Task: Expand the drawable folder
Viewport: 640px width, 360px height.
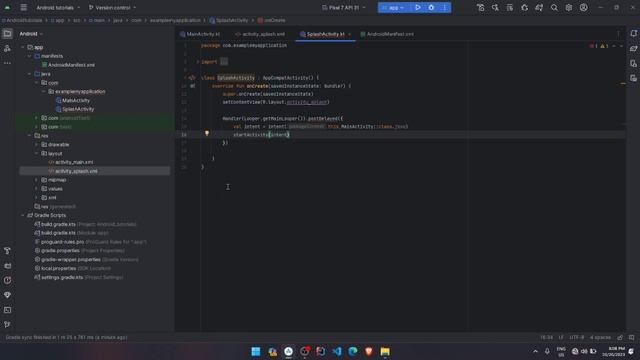Action: (x=37, y=144)
